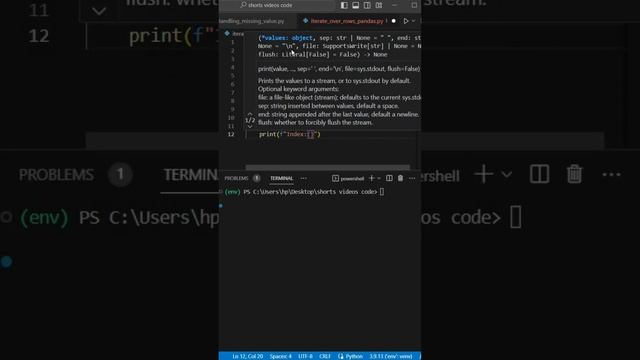Show next signature with down arrow below 1/2
The image size is (640, 360).
click(x=250, y=127)
